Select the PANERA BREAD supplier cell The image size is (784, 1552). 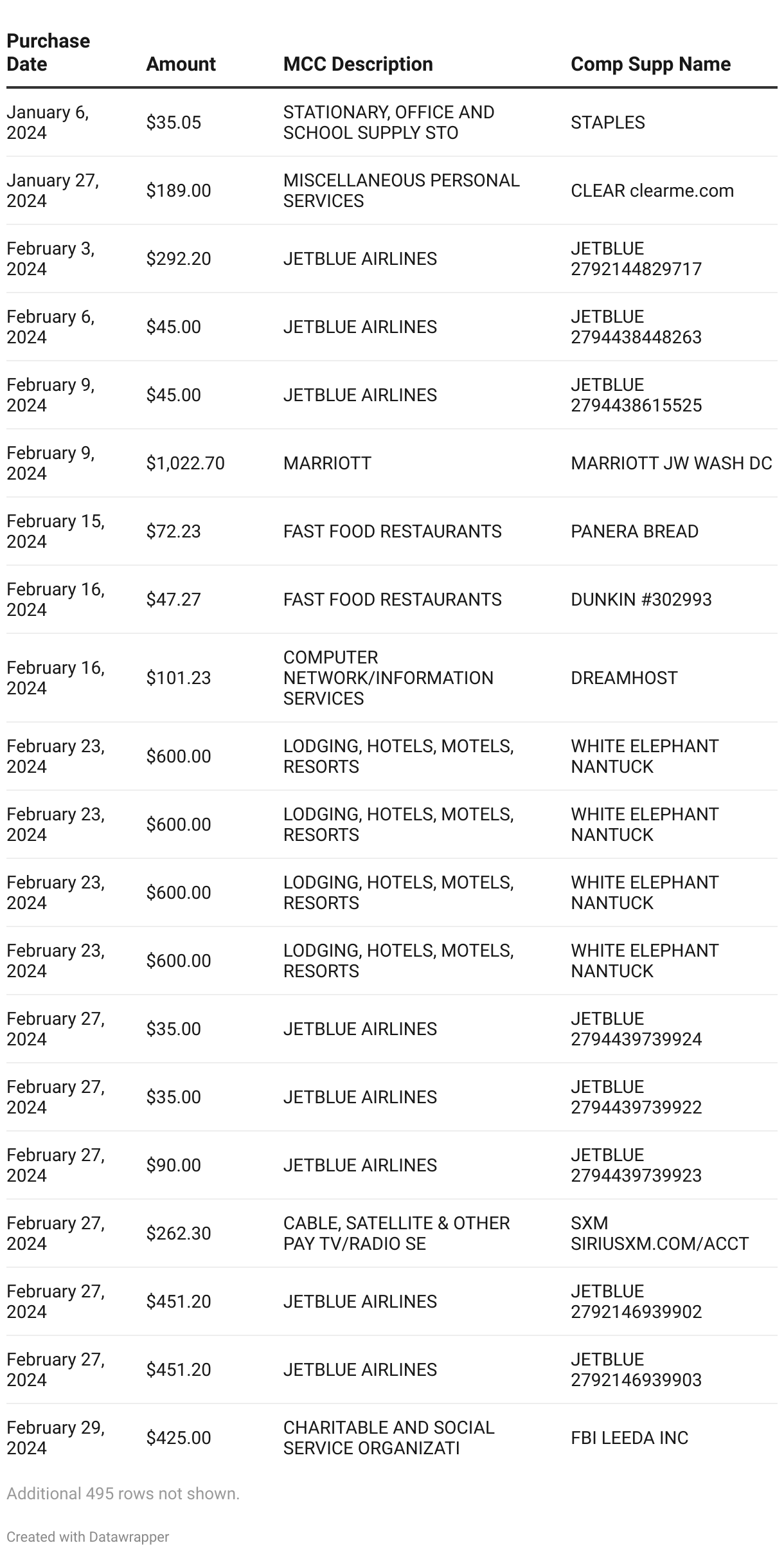[x=634, y=532]
